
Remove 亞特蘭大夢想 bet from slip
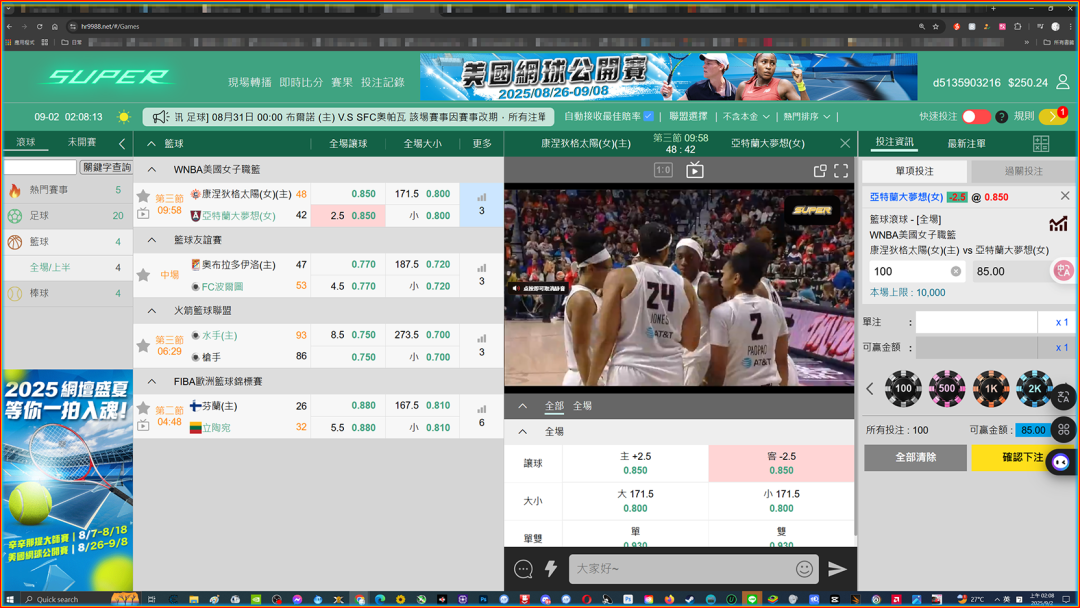1065,196
